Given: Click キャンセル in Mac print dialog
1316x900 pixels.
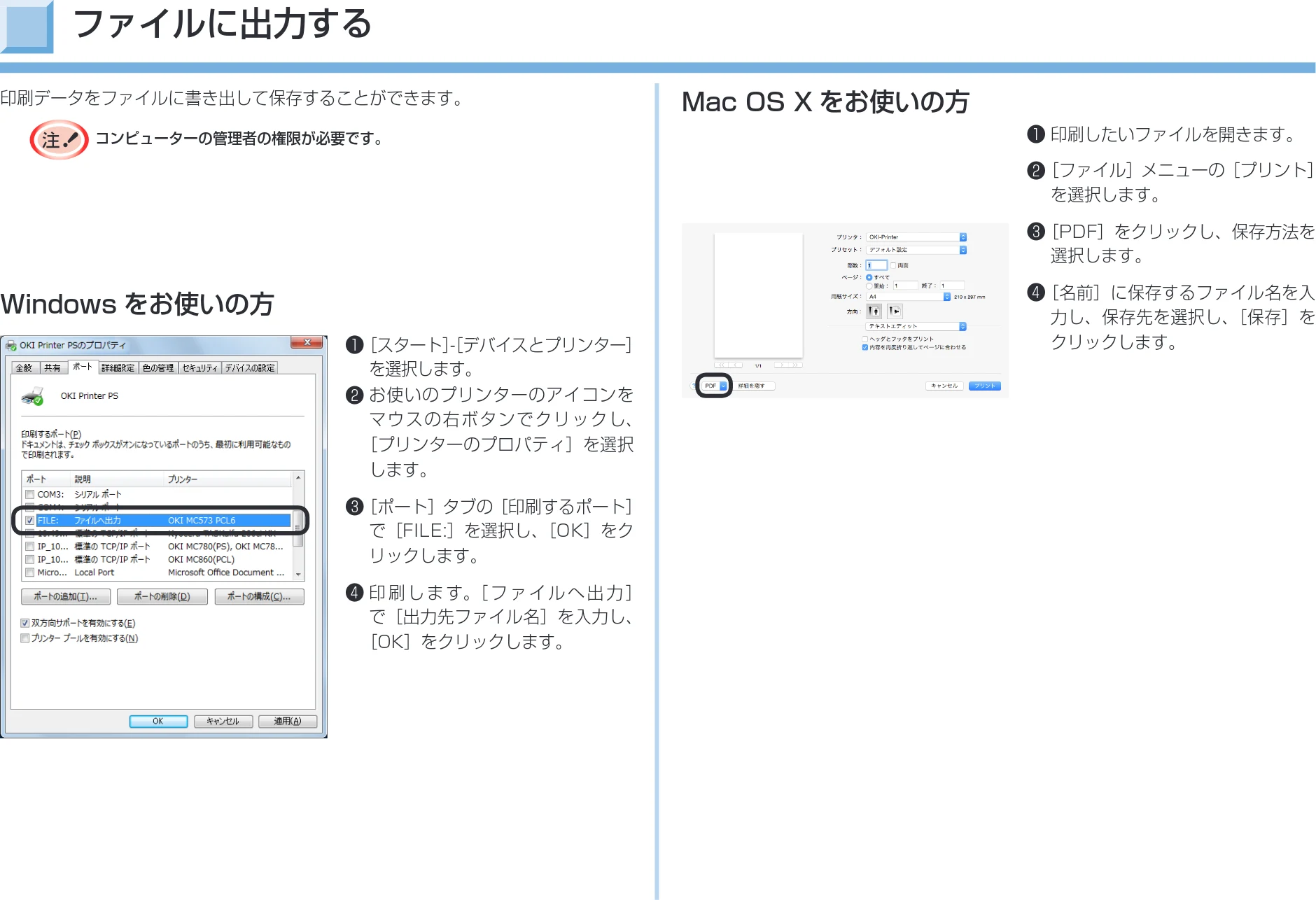Looking at the screenshot, I should click(x=944, y=386).
